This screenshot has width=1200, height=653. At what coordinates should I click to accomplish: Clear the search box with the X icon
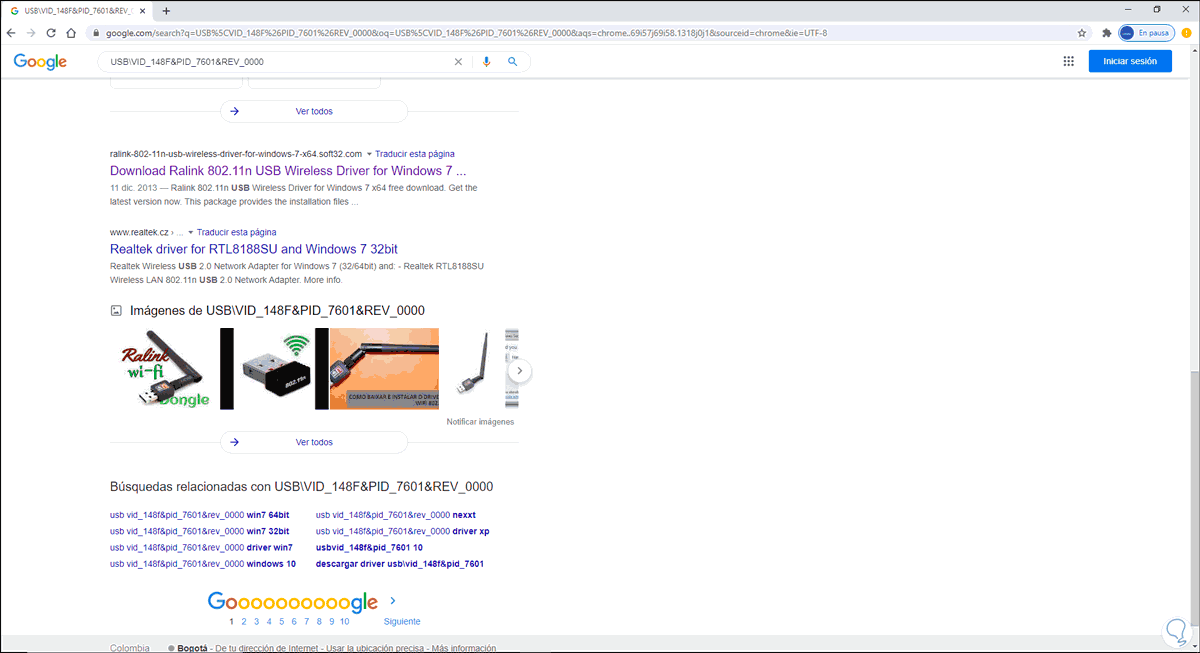459,62
